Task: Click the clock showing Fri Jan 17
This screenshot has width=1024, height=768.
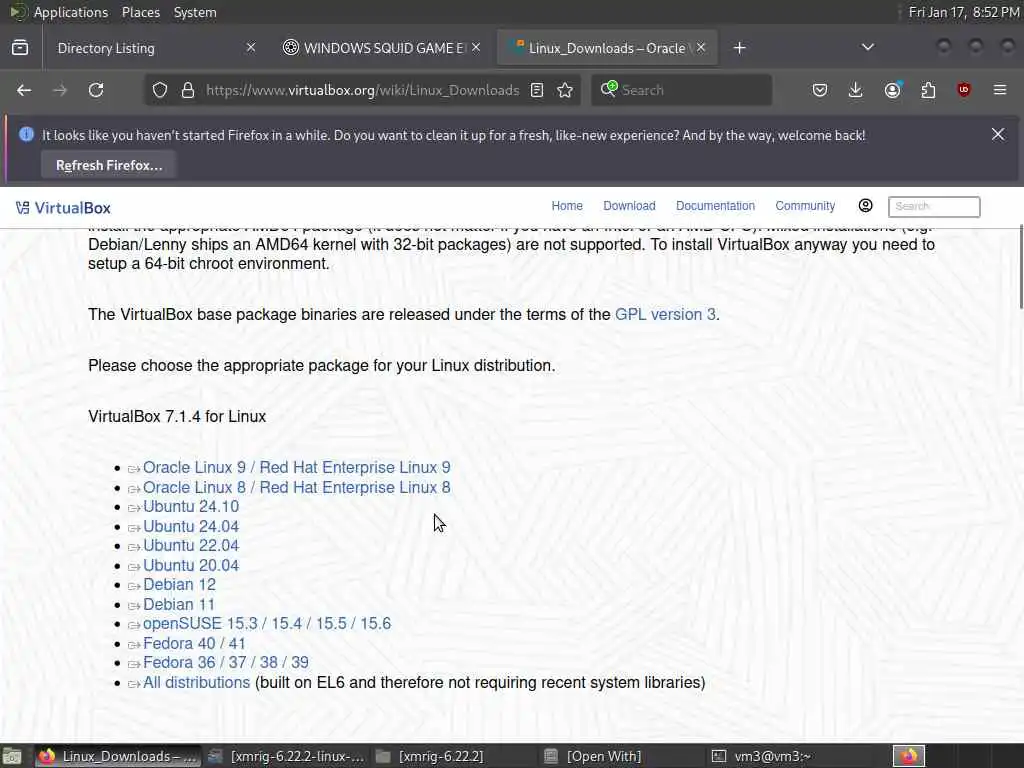Action: pos(964,12)
